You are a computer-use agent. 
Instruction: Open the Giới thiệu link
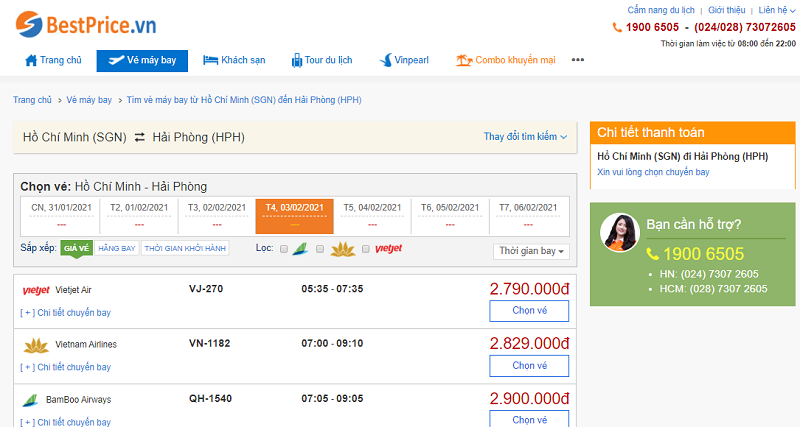point(727,10)
